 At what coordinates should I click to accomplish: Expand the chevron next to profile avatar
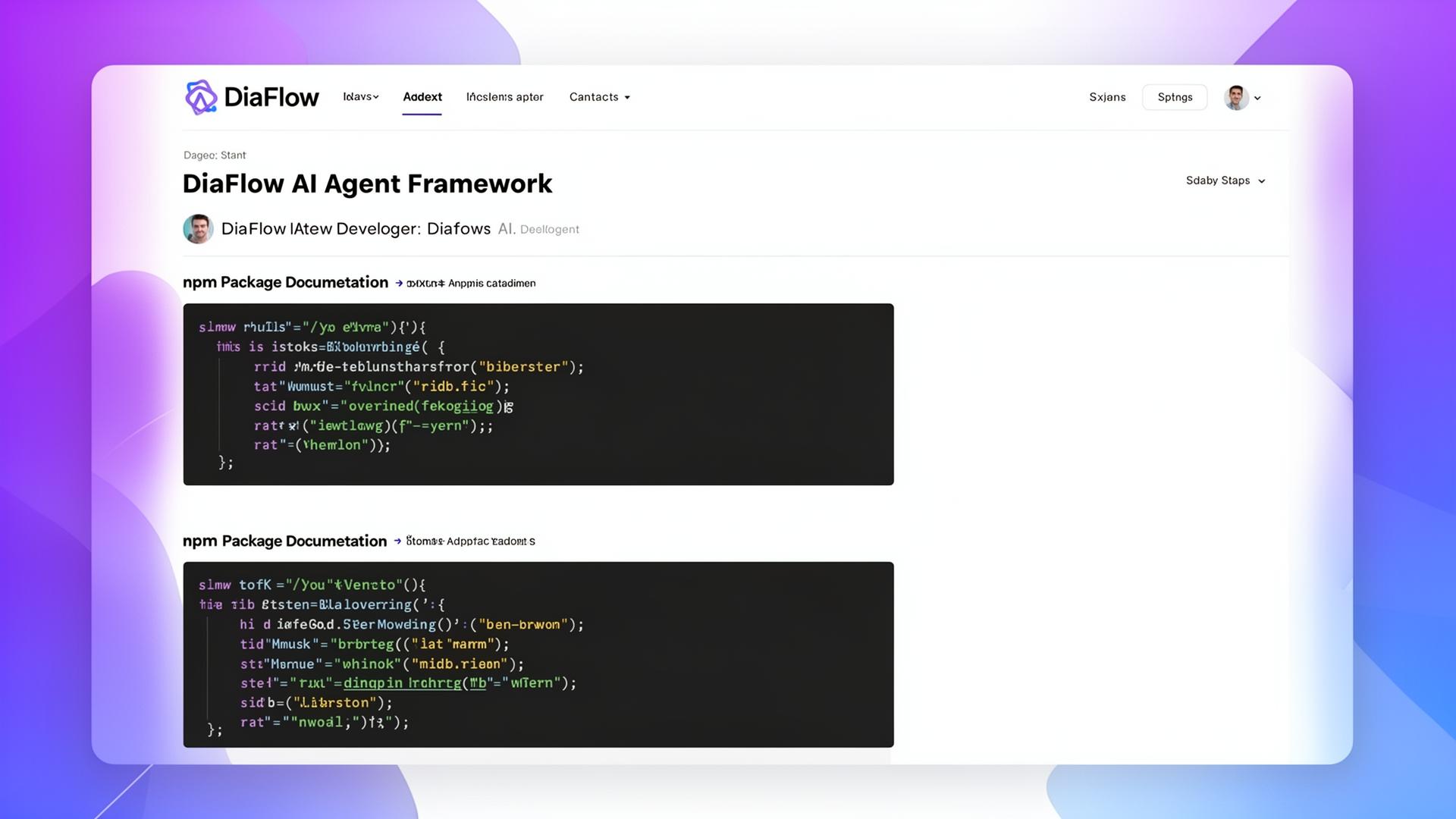tap(1257, 99)
